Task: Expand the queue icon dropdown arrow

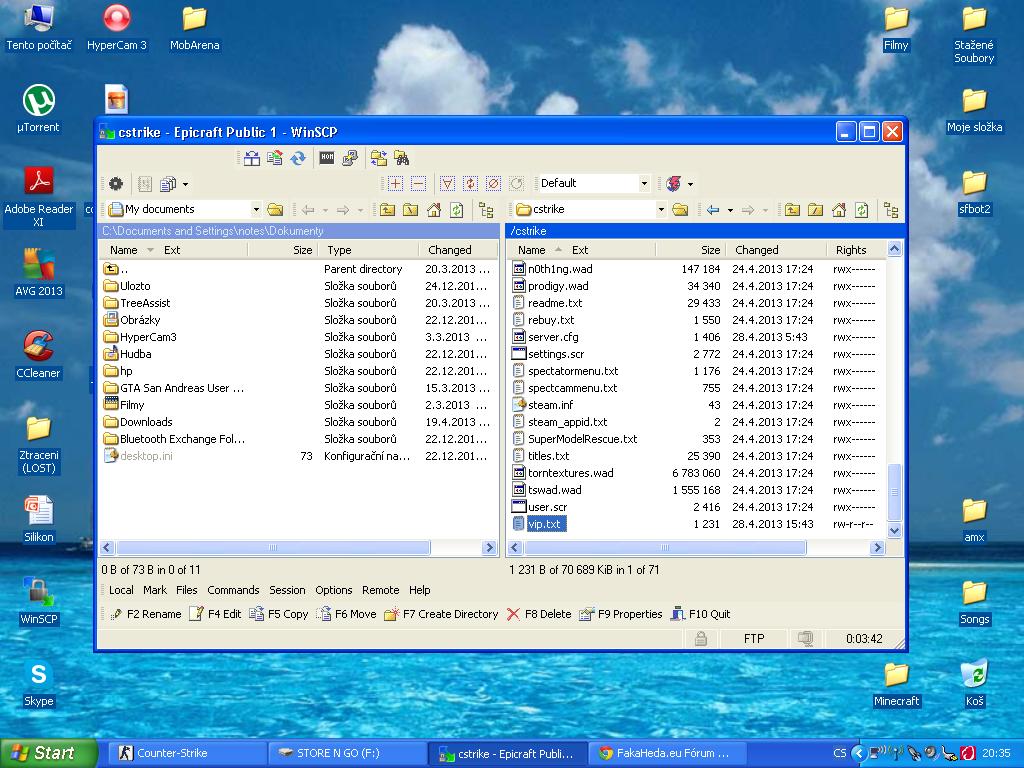Action: pyautogui.click(x=185, y=184)
